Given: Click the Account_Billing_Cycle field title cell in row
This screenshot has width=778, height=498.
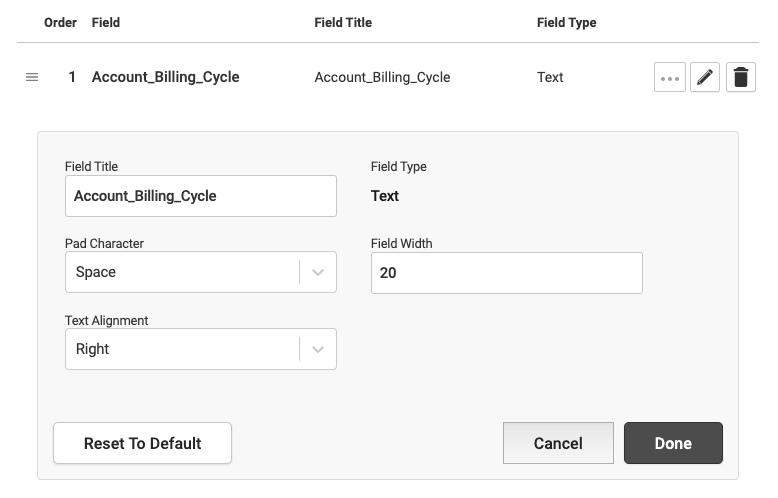Looking at the screenshot, I should (382, 77).
